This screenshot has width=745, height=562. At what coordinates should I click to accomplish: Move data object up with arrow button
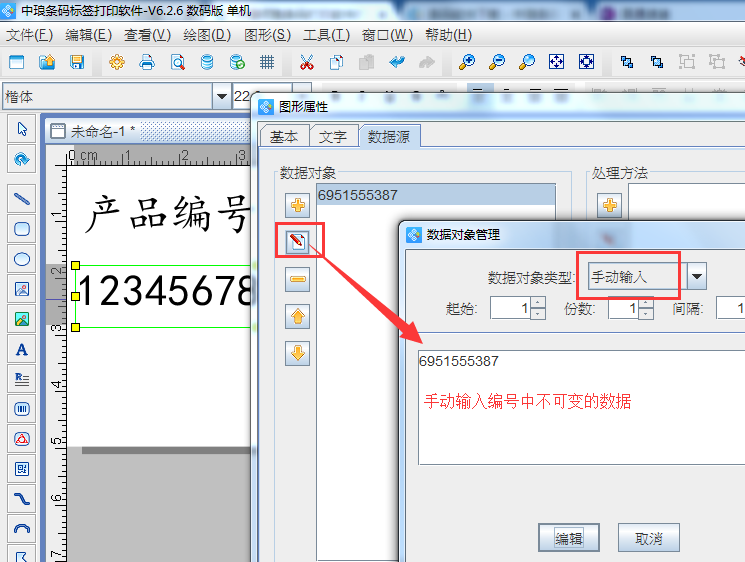[x=297, y=317]
